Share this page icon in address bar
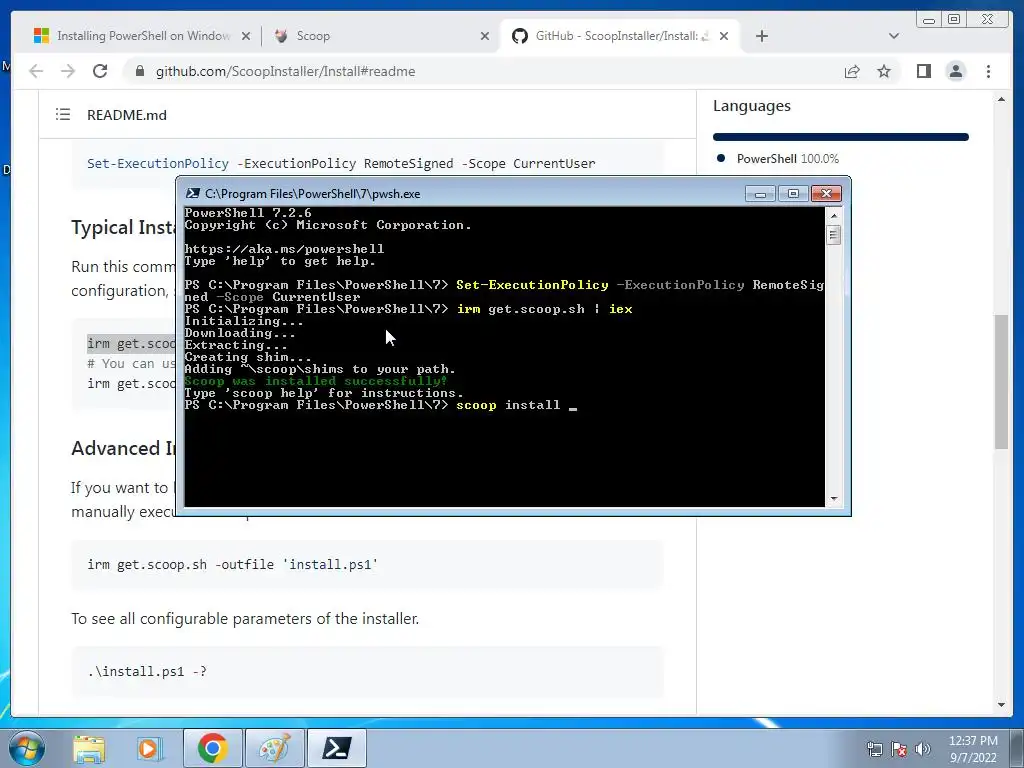The height and width of the screenshot is (768, 1024). tap(852, 71)
